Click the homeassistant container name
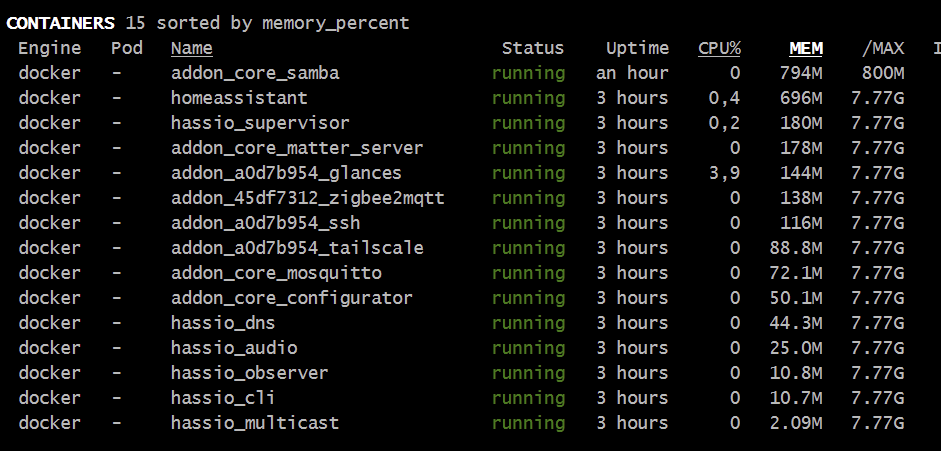 [x=239, y=98]
